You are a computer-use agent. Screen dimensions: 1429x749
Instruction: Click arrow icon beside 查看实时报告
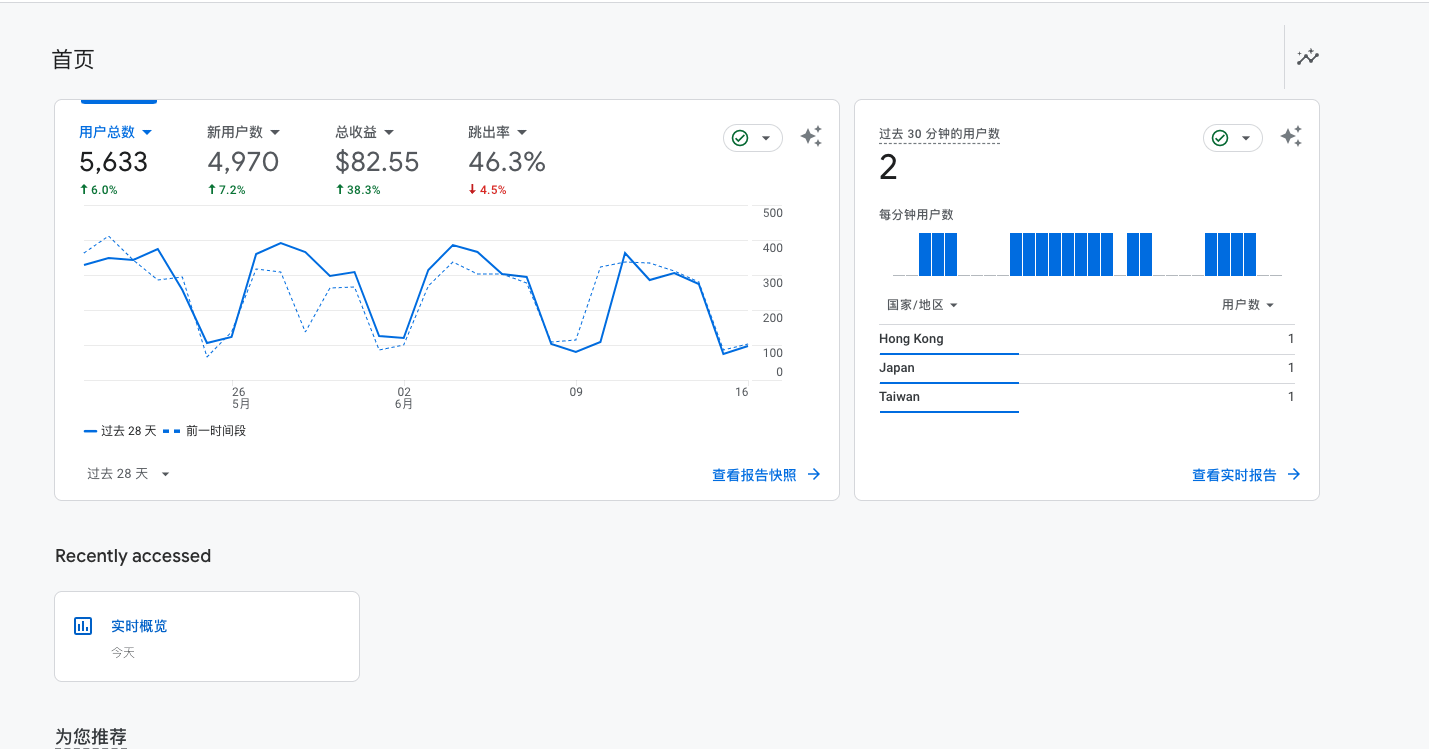tap(1294, 475)
